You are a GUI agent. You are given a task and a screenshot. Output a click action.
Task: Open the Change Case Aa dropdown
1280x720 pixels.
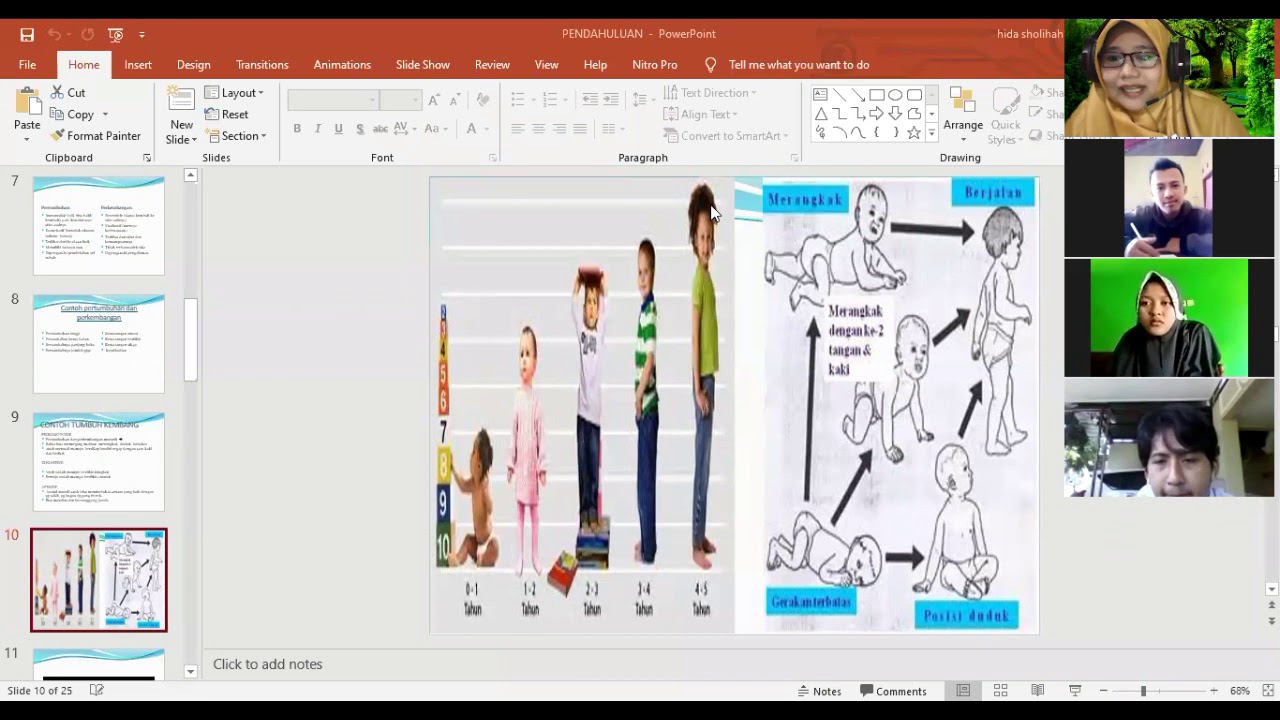(436, 129)
